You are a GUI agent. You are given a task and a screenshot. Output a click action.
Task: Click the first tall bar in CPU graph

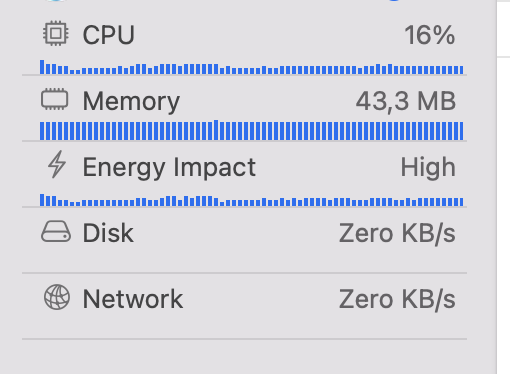(x=42, y=67)
